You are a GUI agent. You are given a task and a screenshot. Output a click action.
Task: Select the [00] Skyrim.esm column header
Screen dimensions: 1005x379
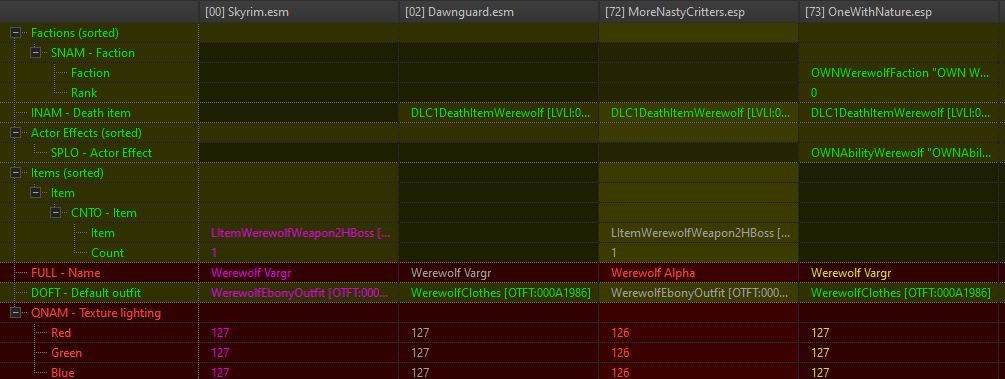(299, 12)
